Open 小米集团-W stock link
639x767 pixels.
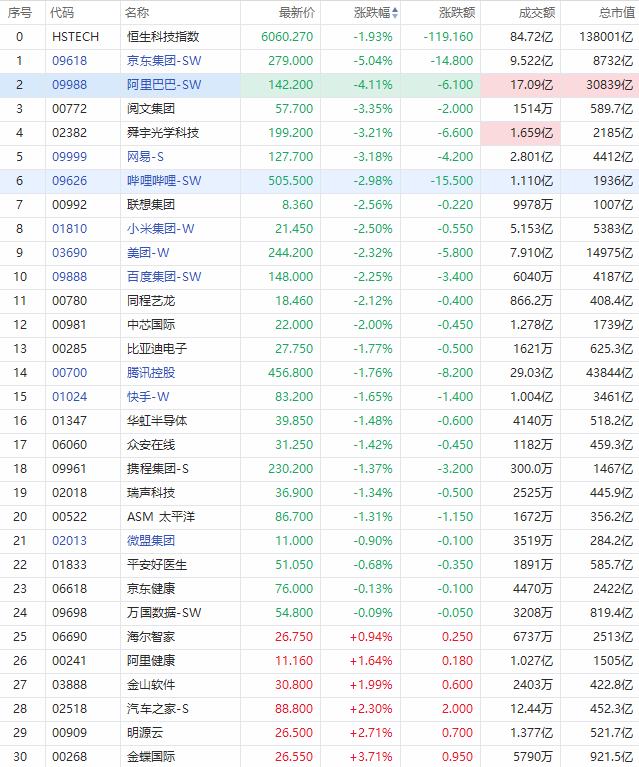[x=160, y=228]
